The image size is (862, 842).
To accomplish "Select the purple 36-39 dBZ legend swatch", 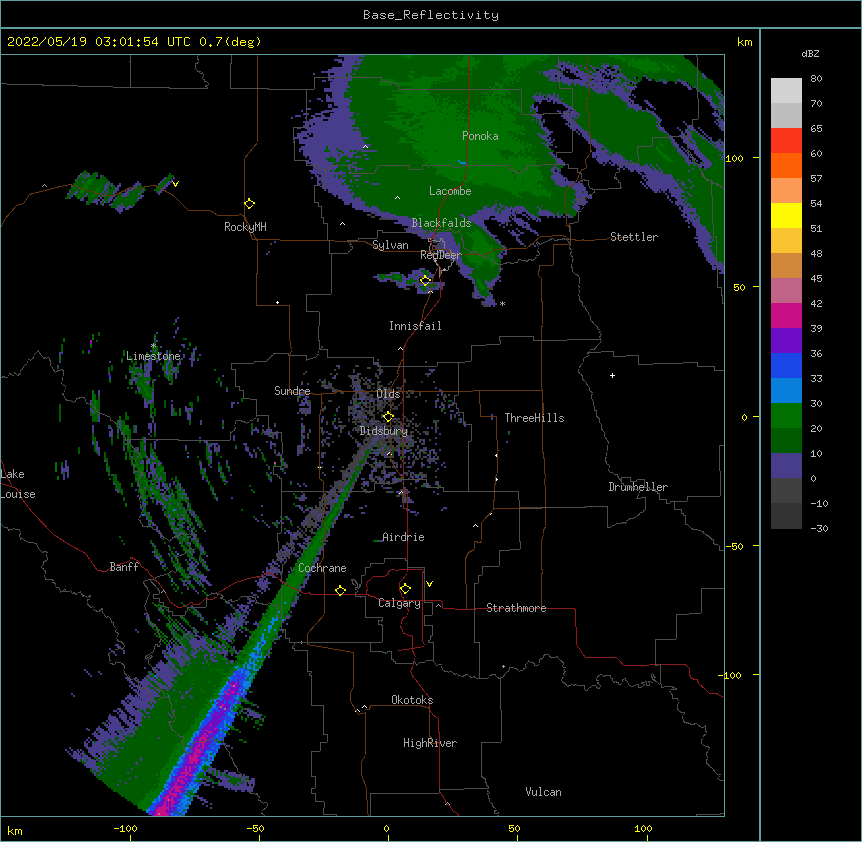I will (786, 341).
